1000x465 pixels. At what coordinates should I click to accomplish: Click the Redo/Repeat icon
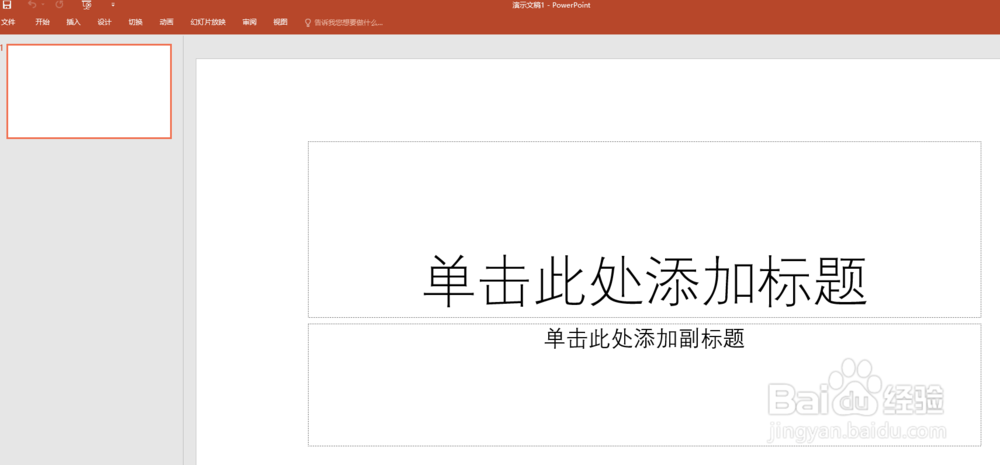pyautogui.click(x=59, y=4)
